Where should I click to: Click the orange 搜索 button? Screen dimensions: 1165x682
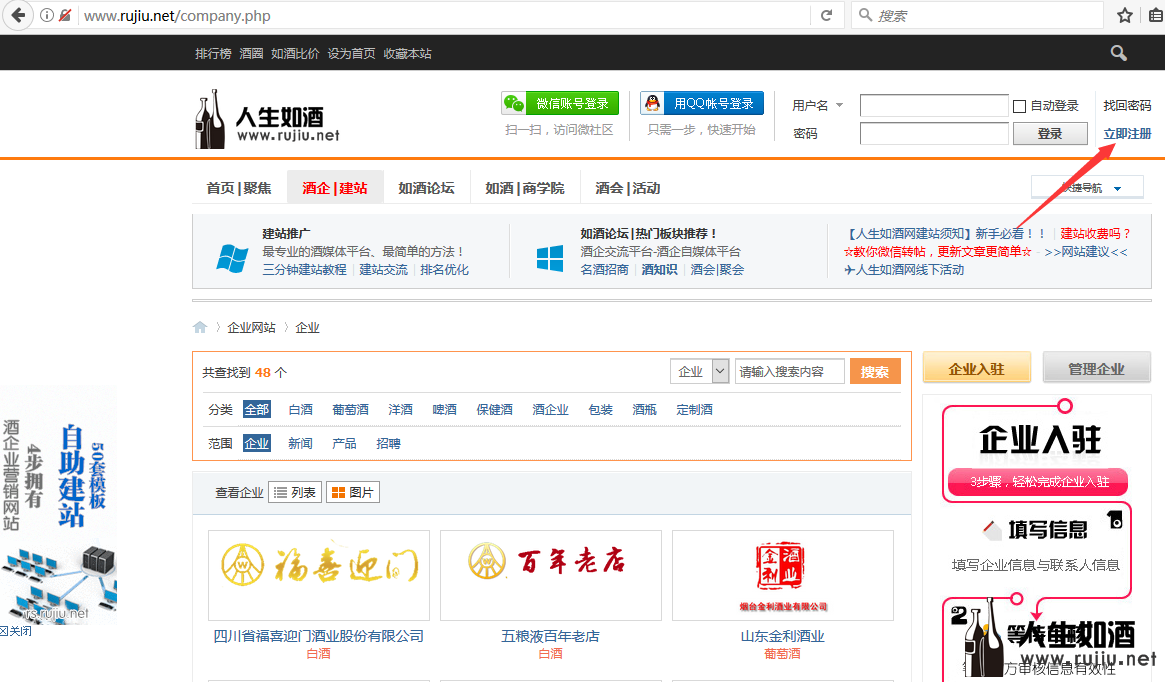[x=875, y=371]
